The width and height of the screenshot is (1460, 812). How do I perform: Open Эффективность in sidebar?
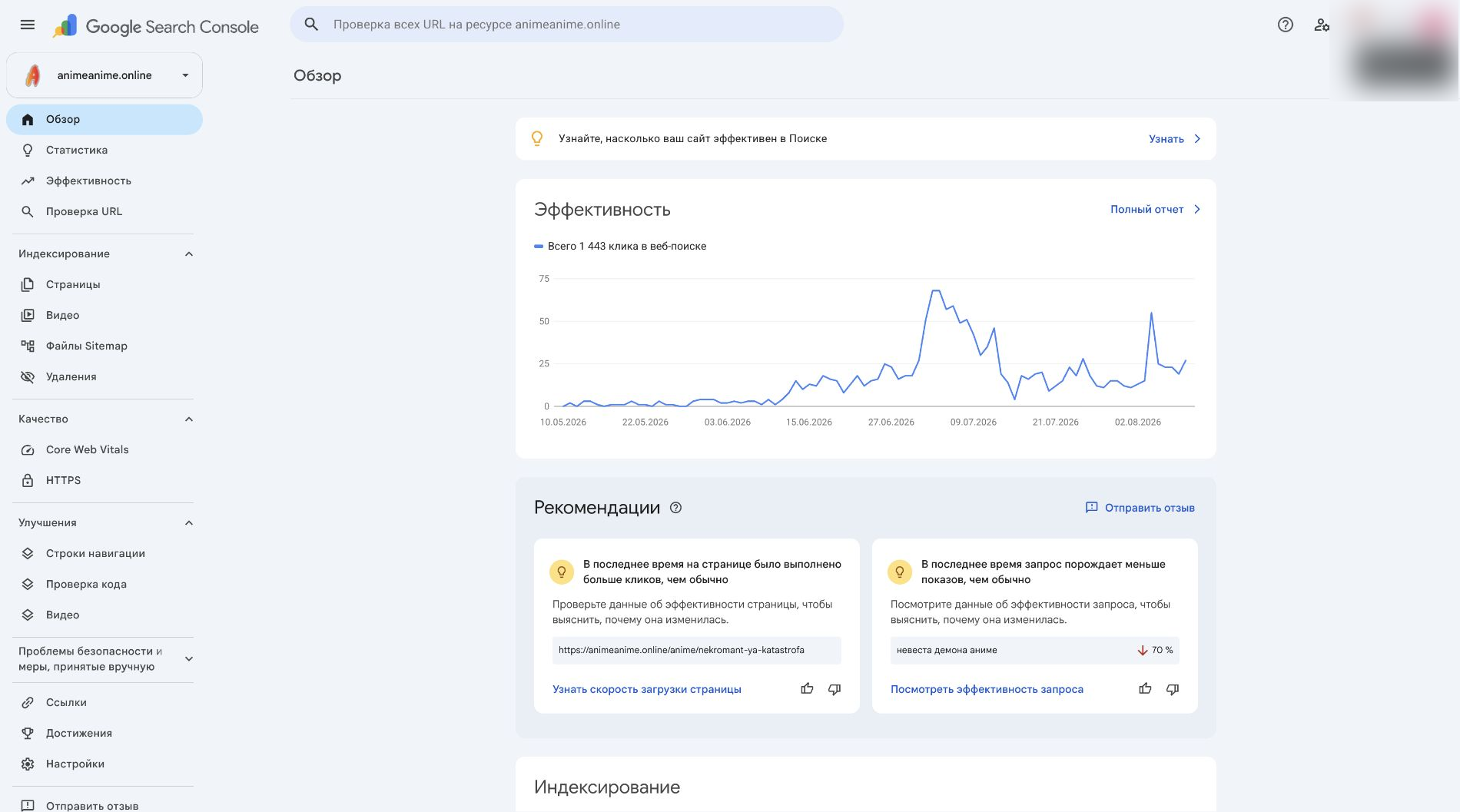click(105, 181)
